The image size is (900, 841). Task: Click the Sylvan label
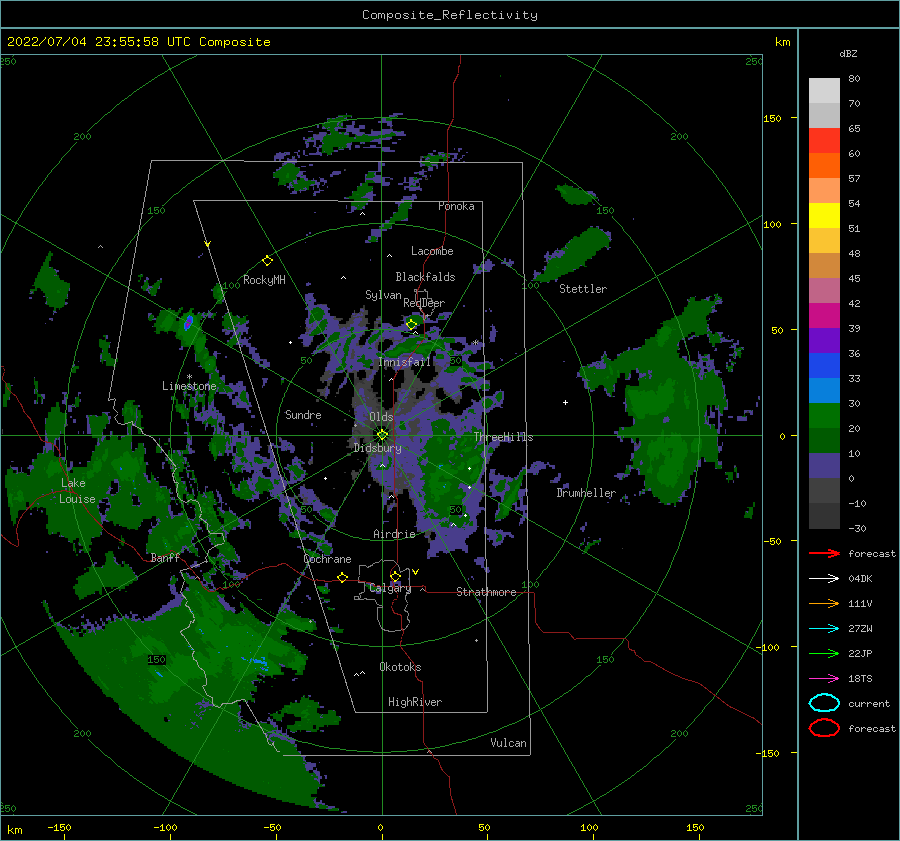[383, 295]
